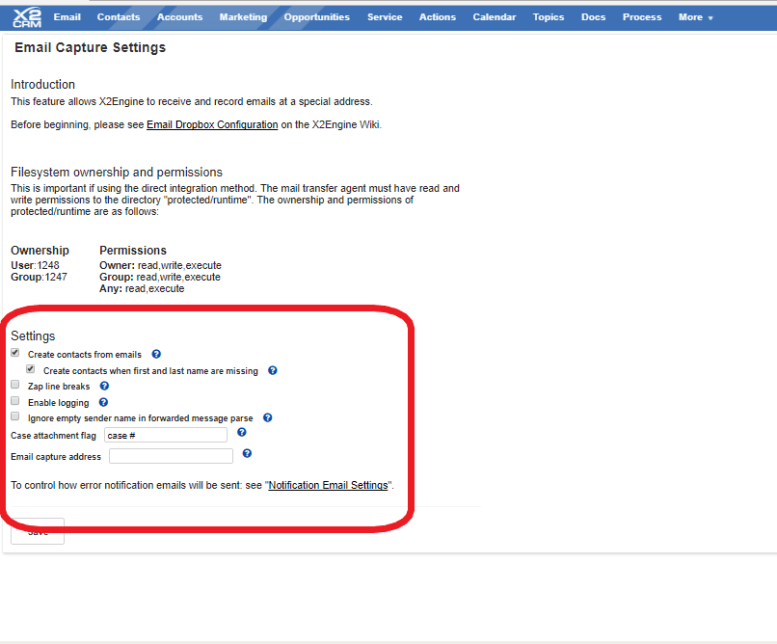Screen dimensions: 777x644
Task: Open the Zap line breaks help icon
Action: coord(104,386)
